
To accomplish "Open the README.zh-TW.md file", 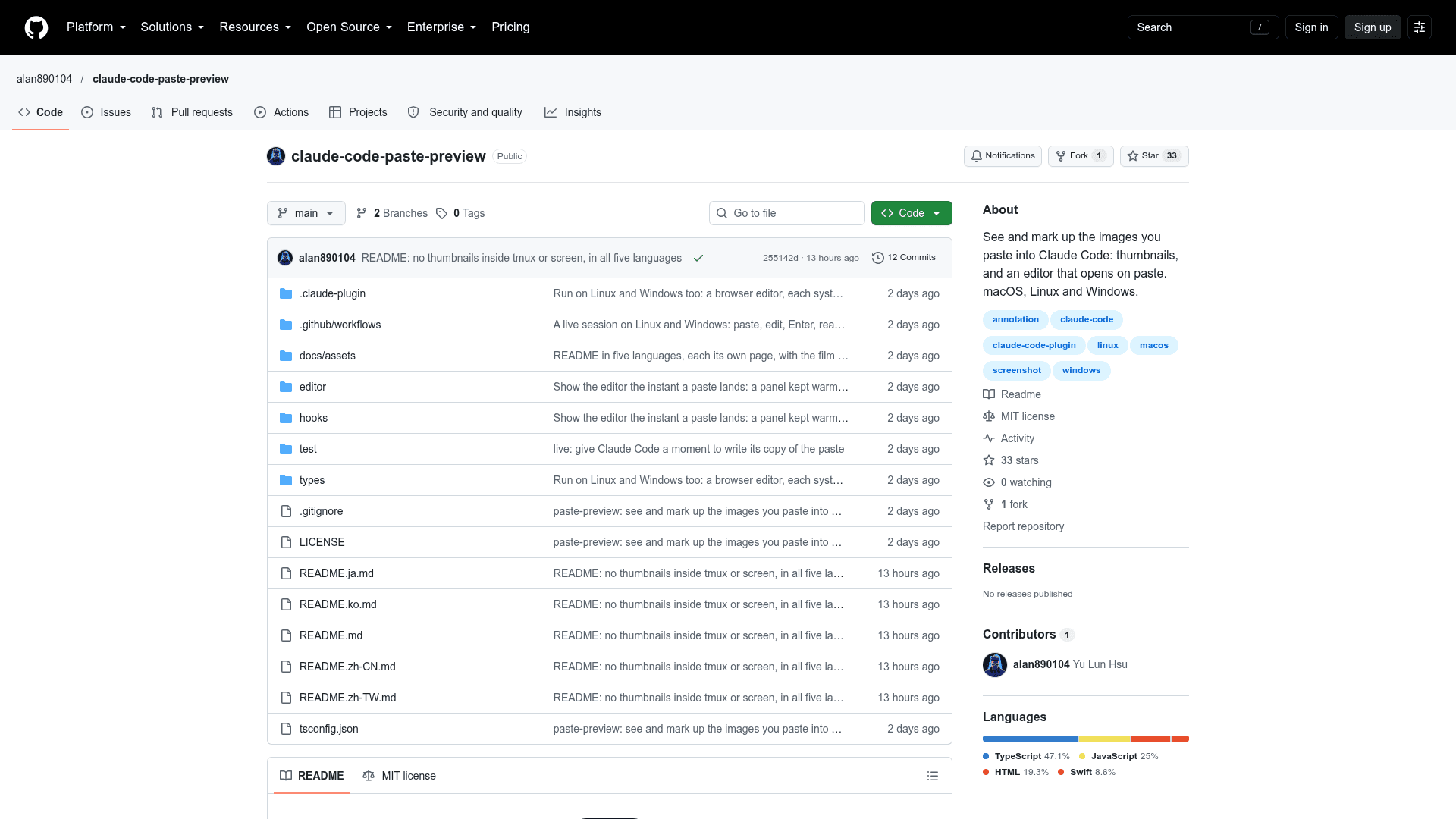I will 347,698.
